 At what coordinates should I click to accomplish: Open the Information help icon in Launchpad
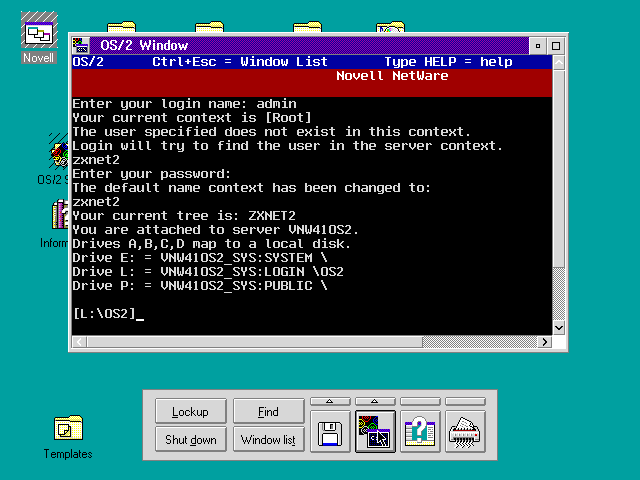pos(420,432)
